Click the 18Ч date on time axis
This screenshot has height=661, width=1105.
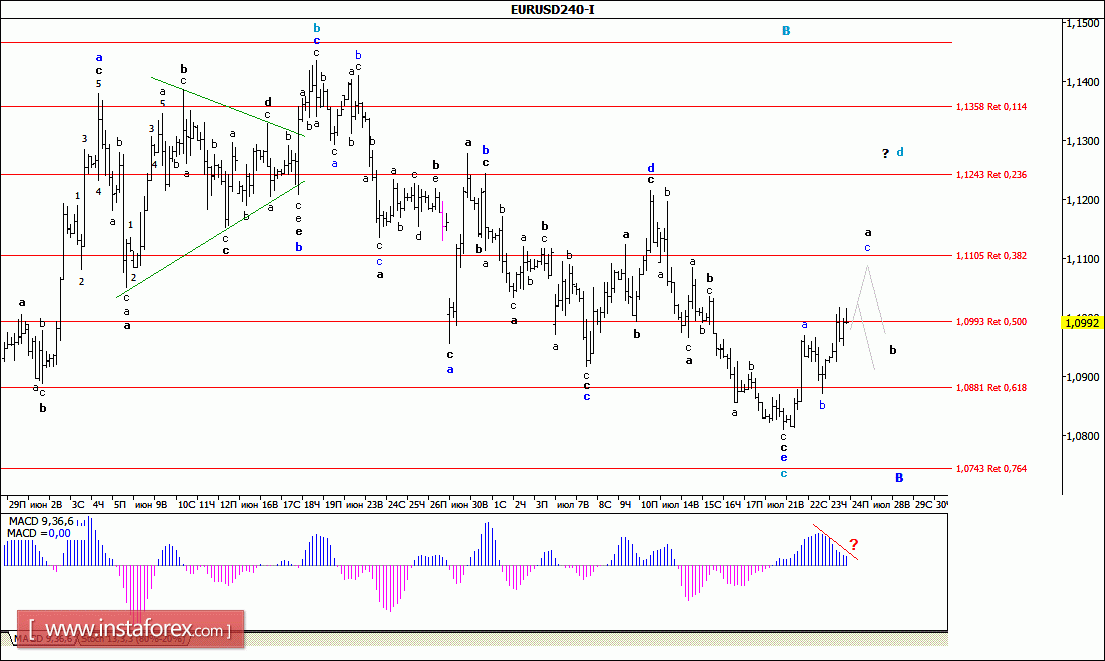click(x=314, y=506)
